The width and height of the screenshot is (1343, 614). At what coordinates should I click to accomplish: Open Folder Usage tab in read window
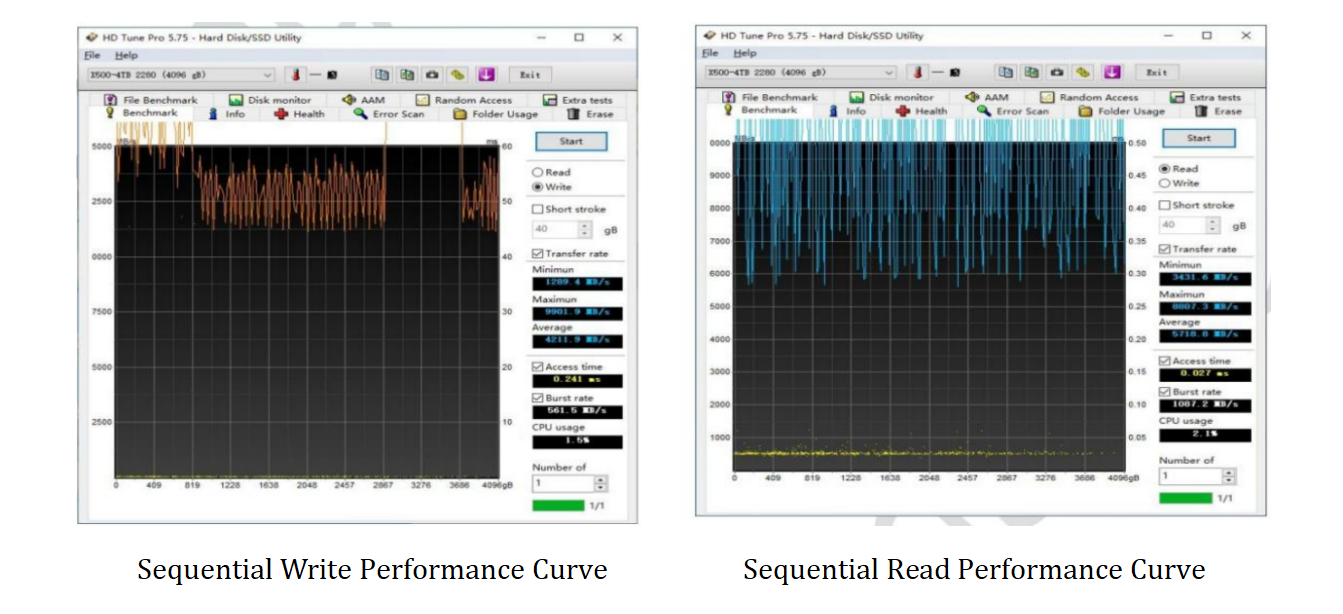(x=1122, y=111)
